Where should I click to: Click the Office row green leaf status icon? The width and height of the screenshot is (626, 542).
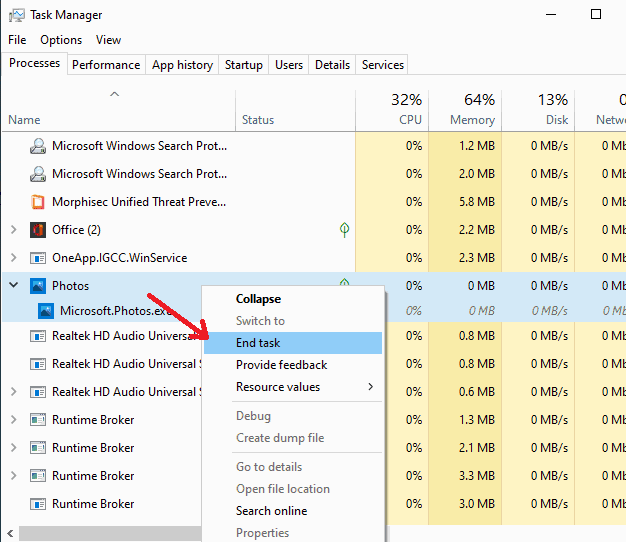point(345,229)
